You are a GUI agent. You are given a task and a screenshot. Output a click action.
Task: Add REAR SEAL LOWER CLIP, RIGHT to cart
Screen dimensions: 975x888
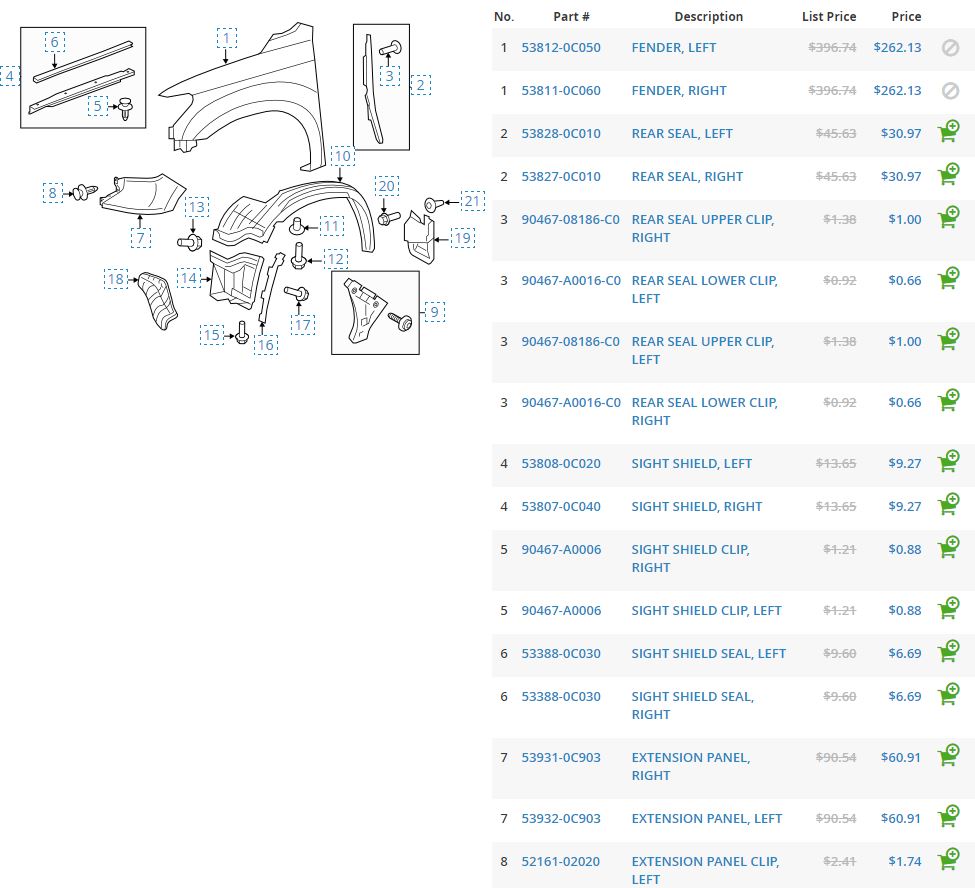[x=948, y=402]
